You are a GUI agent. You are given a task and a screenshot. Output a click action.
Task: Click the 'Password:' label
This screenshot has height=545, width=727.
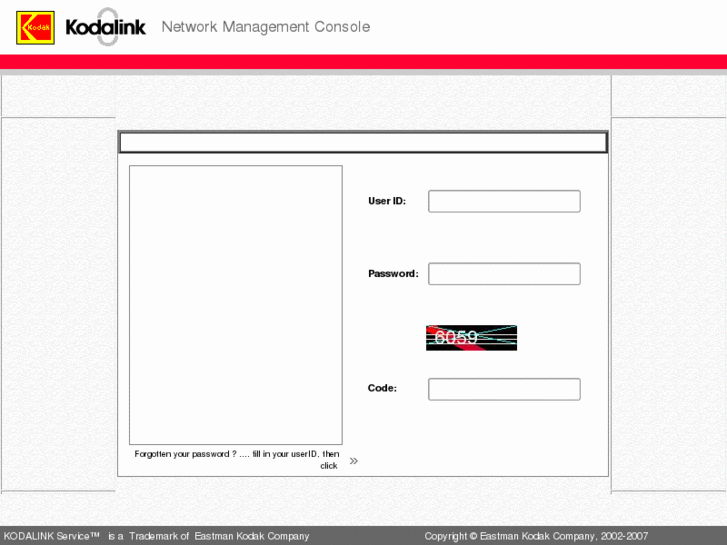point(393,274)
